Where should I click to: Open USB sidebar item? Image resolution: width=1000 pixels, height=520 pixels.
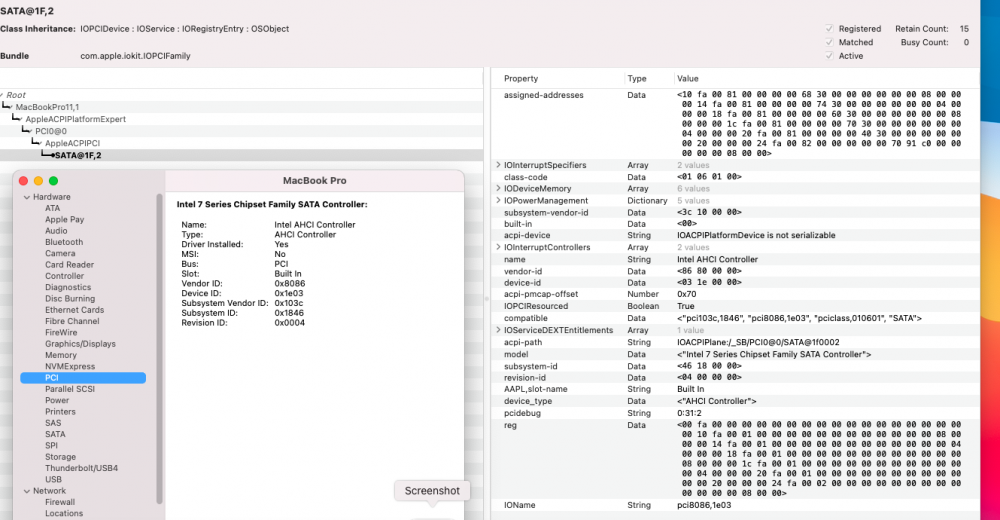(x=54, y=480)
